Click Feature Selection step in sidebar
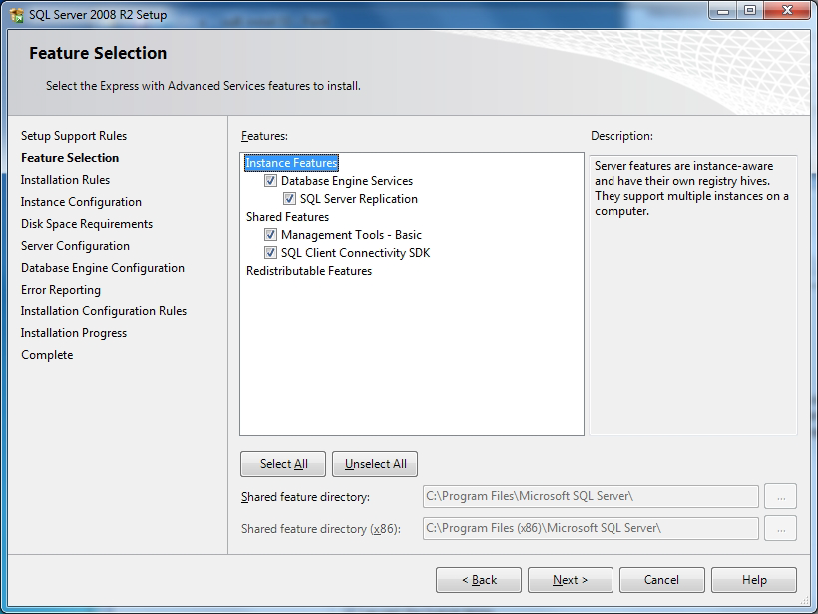 (70, 158)
